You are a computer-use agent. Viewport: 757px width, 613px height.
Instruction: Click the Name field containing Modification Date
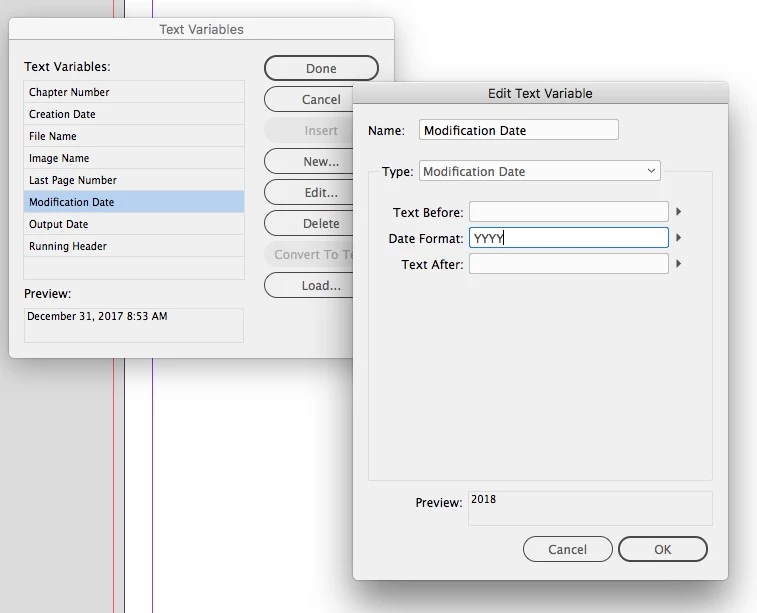[519, 130]
